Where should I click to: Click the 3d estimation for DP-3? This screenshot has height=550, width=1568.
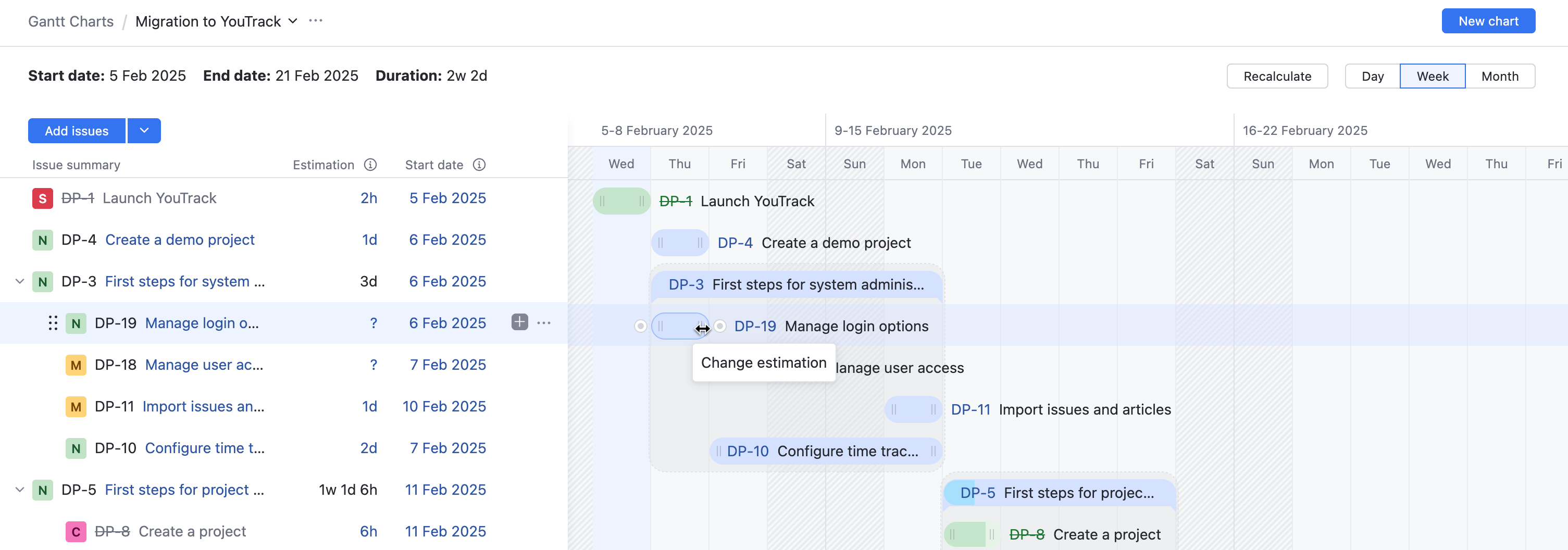click(x=368, y=282)
